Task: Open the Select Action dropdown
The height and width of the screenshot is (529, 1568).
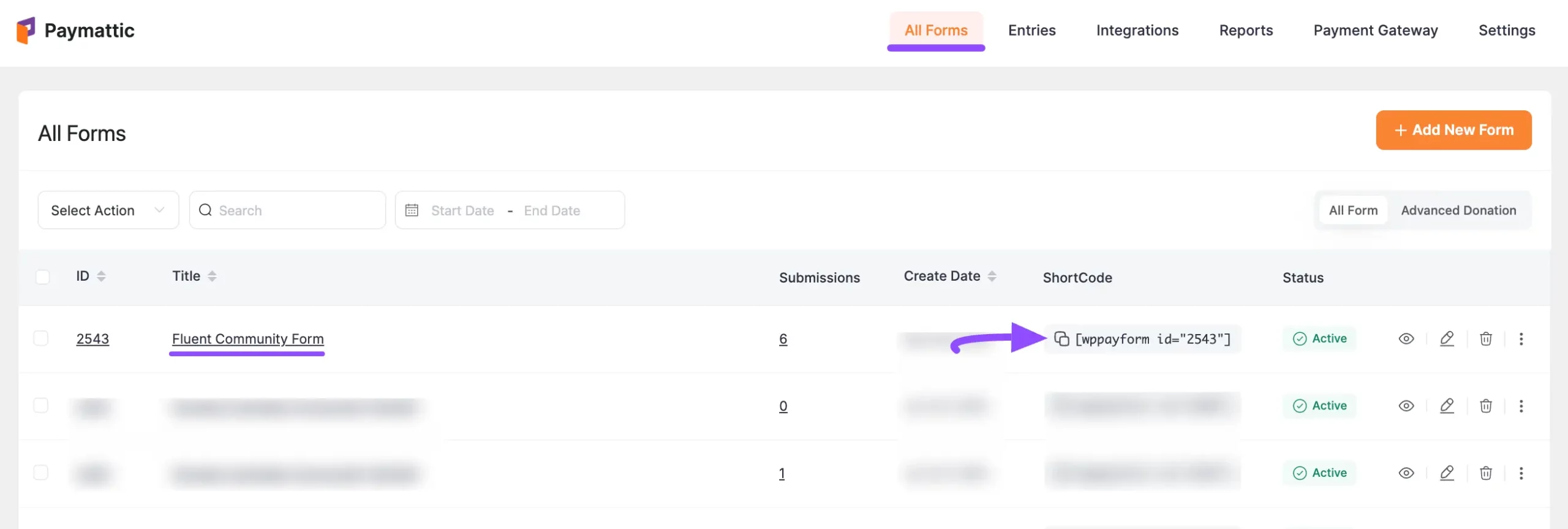Action: [x=108, y=210]
